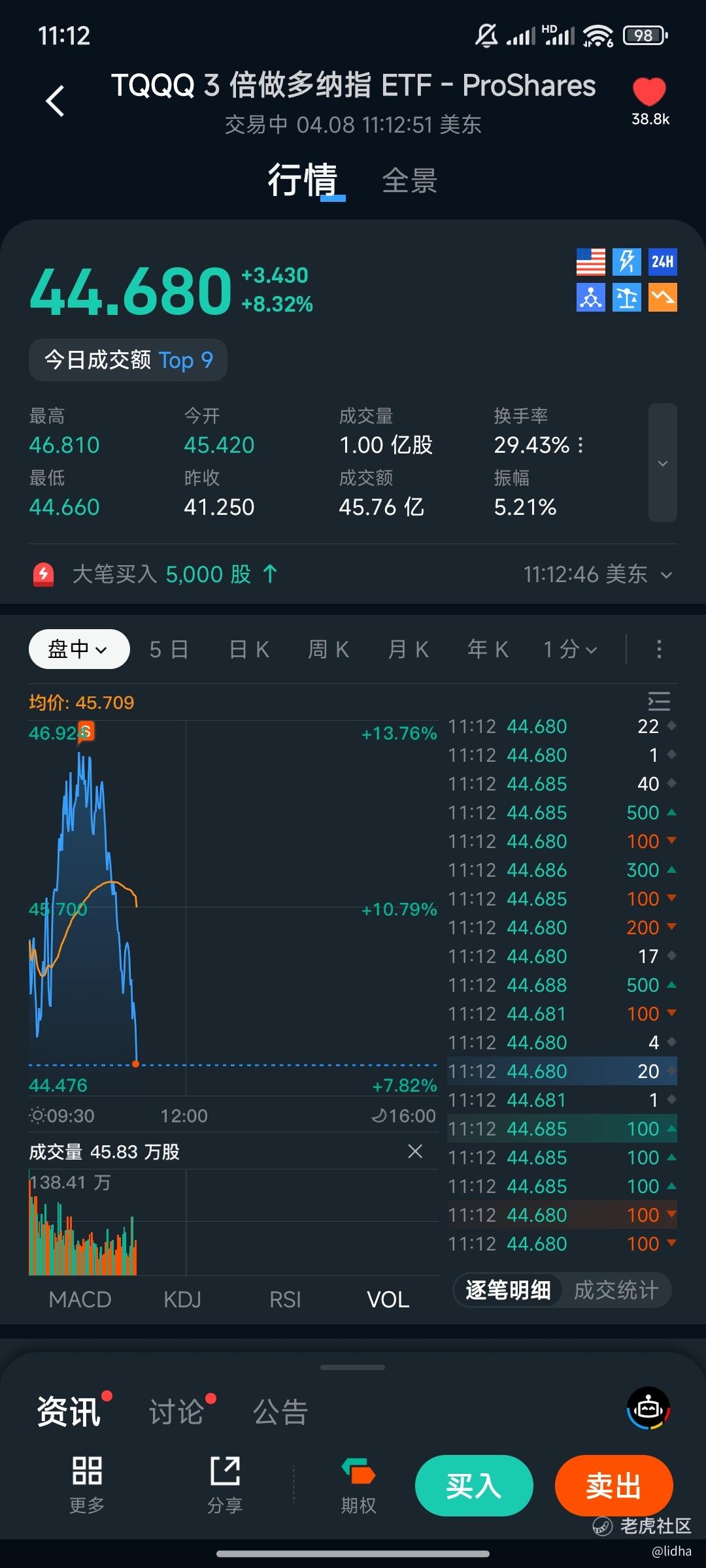Show the MACD indicator
The height and width of the screenshot is (1568, 706).
click(x=80, y=1299)
